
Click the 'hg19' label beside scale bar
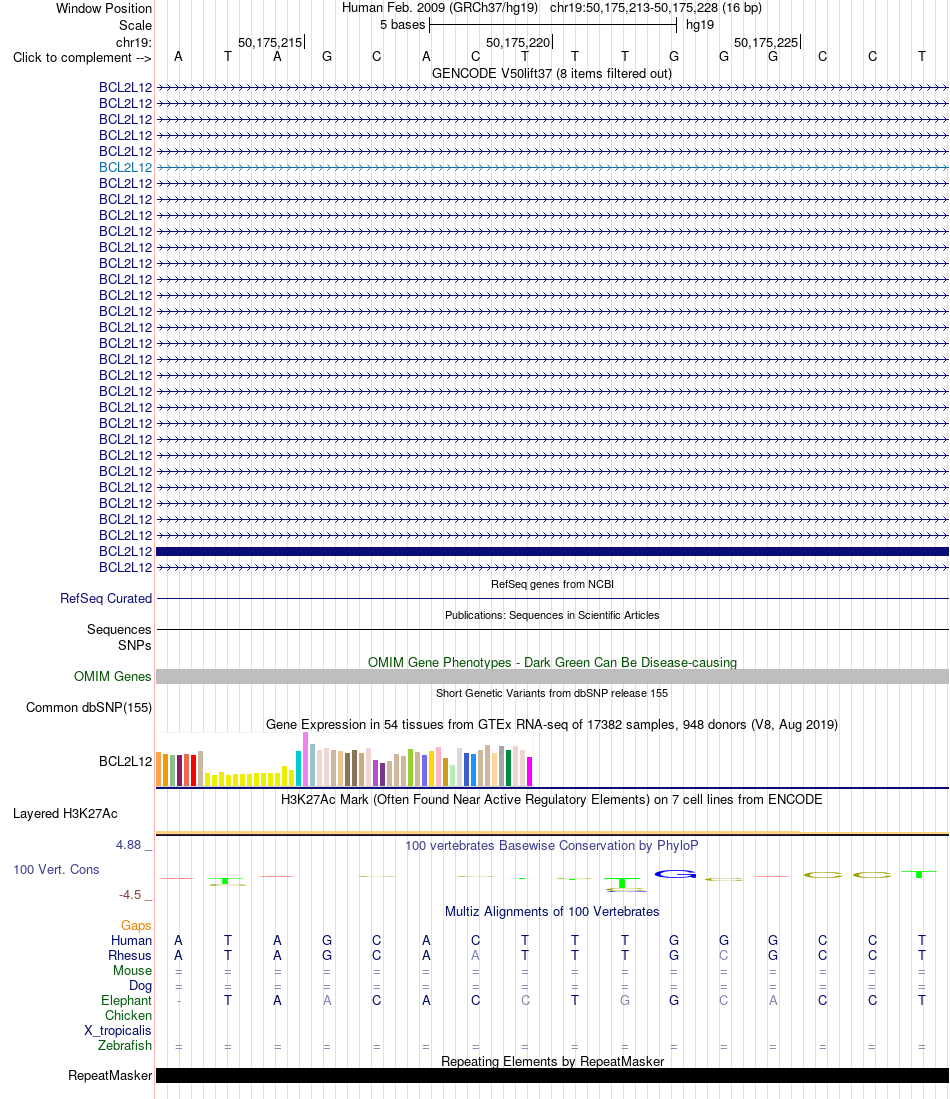700,25
